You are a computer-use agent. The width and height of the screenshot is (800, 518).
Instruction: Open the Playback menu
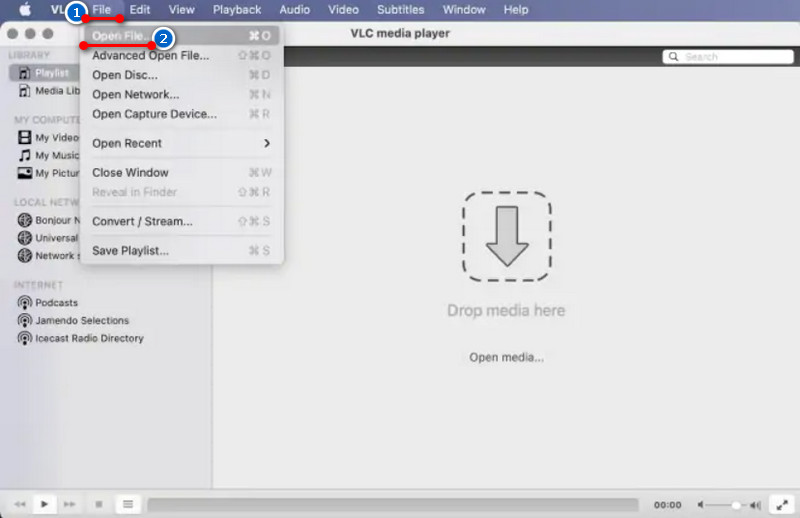click(237, 10)
